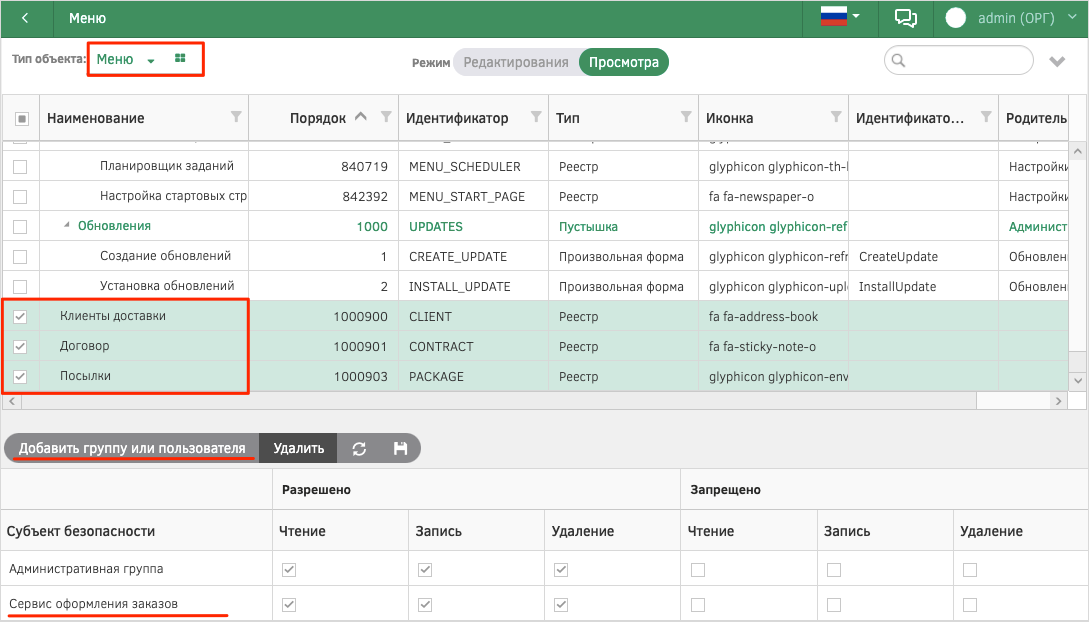Open filter for Наименование column
1089x622 pixels.
click(236, 117)
